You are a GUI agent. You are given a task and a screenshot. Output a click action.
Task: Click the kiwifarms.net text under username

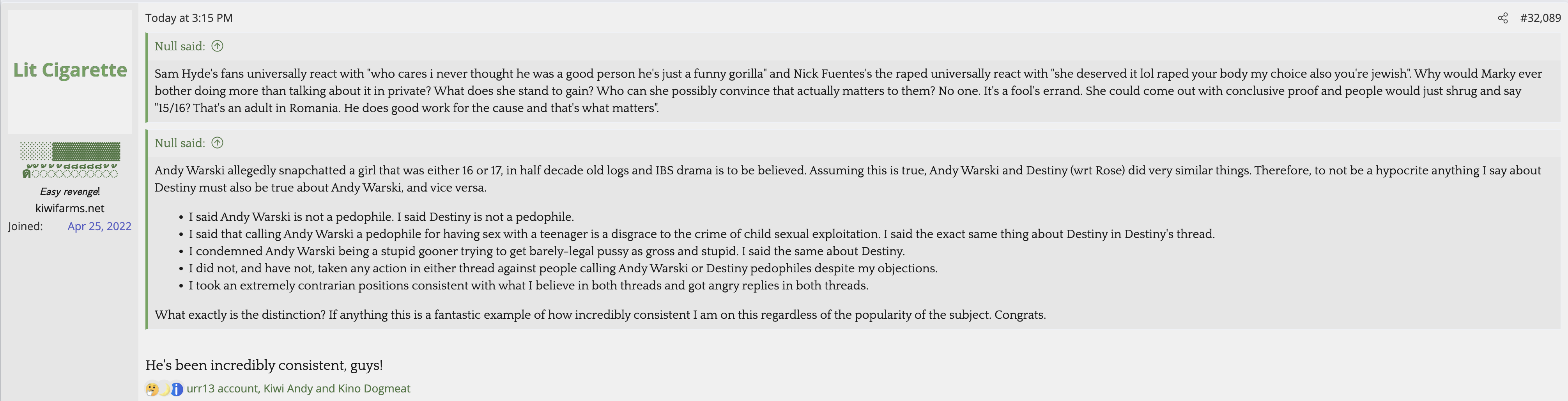(70, 208)
